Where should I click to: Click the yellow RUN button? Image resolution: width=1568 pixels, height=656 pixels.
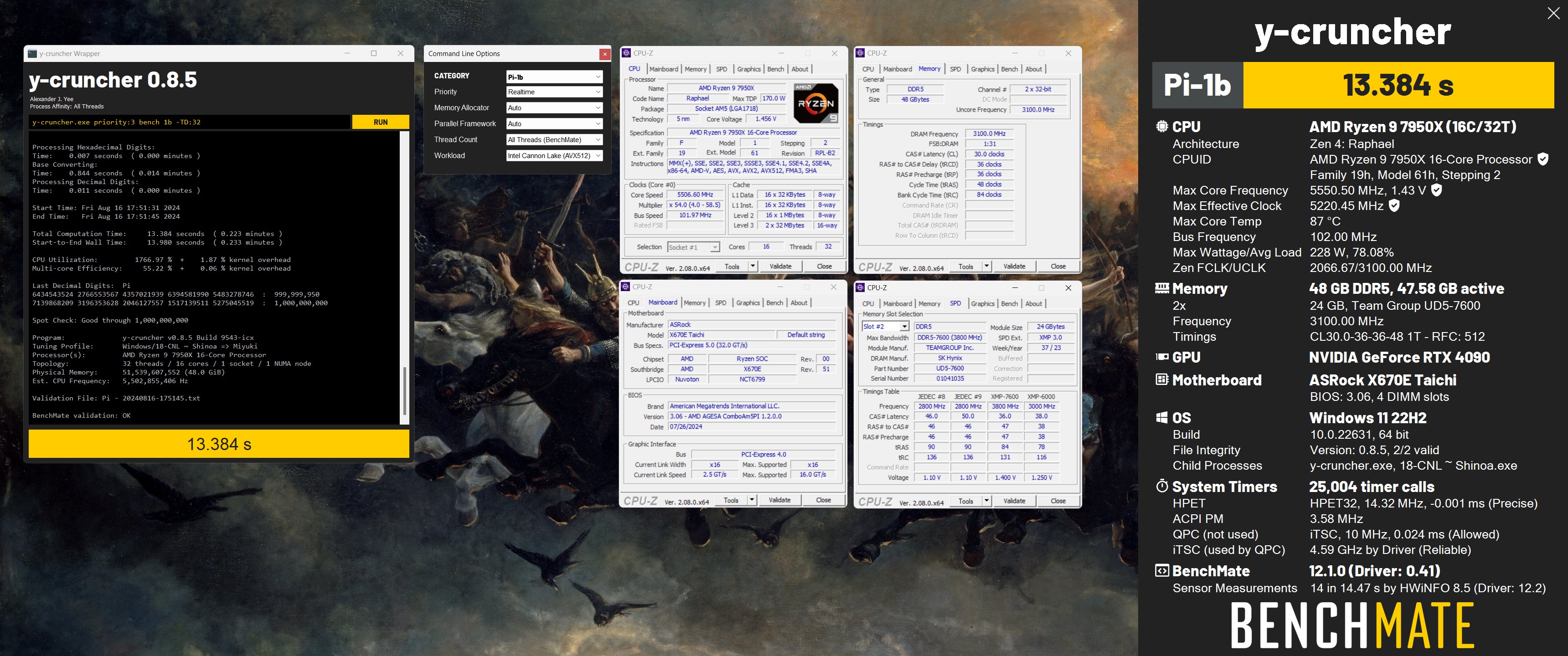click(x=381, y=122)
